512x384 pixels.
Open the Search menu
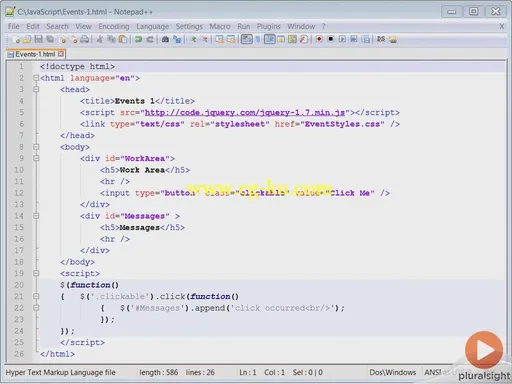57,26
